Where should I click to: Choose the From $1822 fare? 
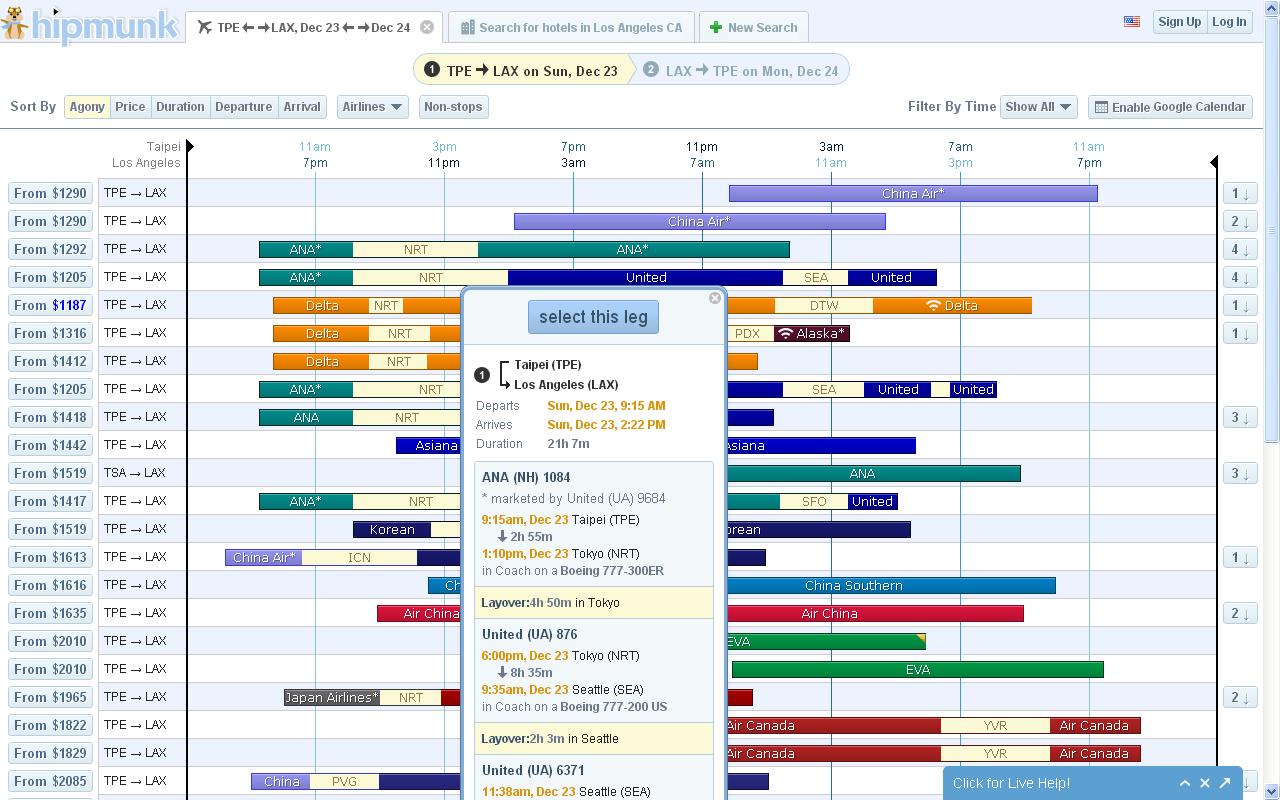coord(51,725)
